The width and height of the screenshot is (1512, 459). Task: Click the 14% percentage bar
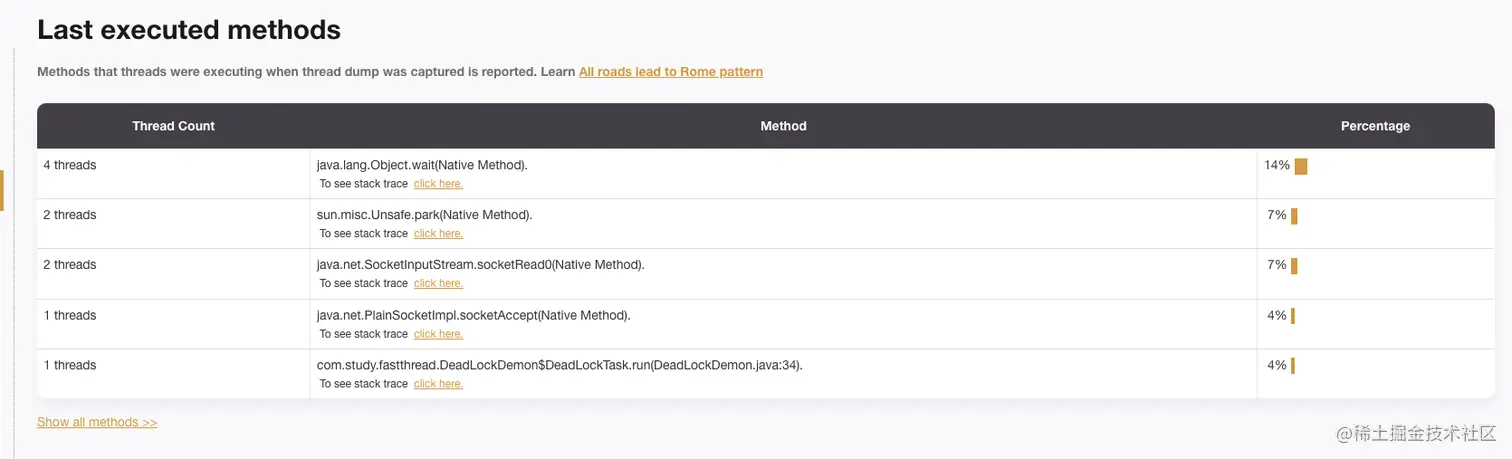pos(1301,166)
